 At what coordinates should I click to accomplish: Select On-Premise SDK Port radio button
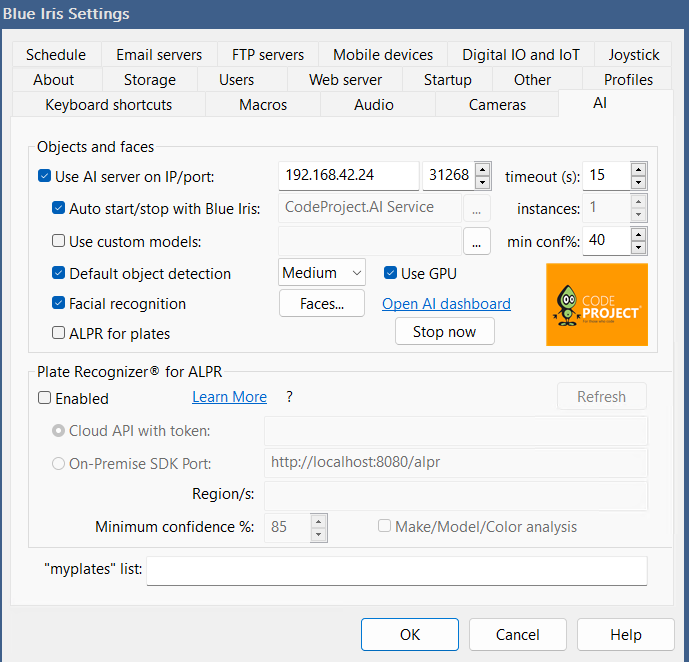(58, 463)
